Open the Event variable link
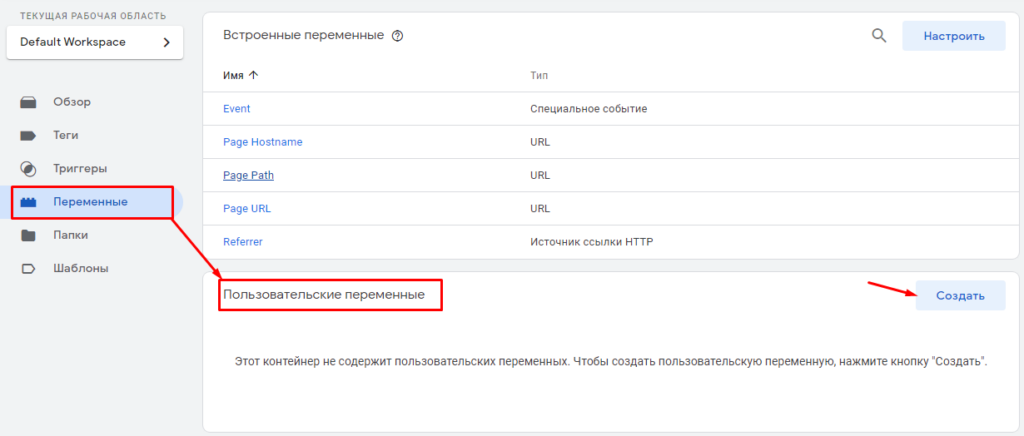This screenshot has height=436, width=1024. click(237, 108)
